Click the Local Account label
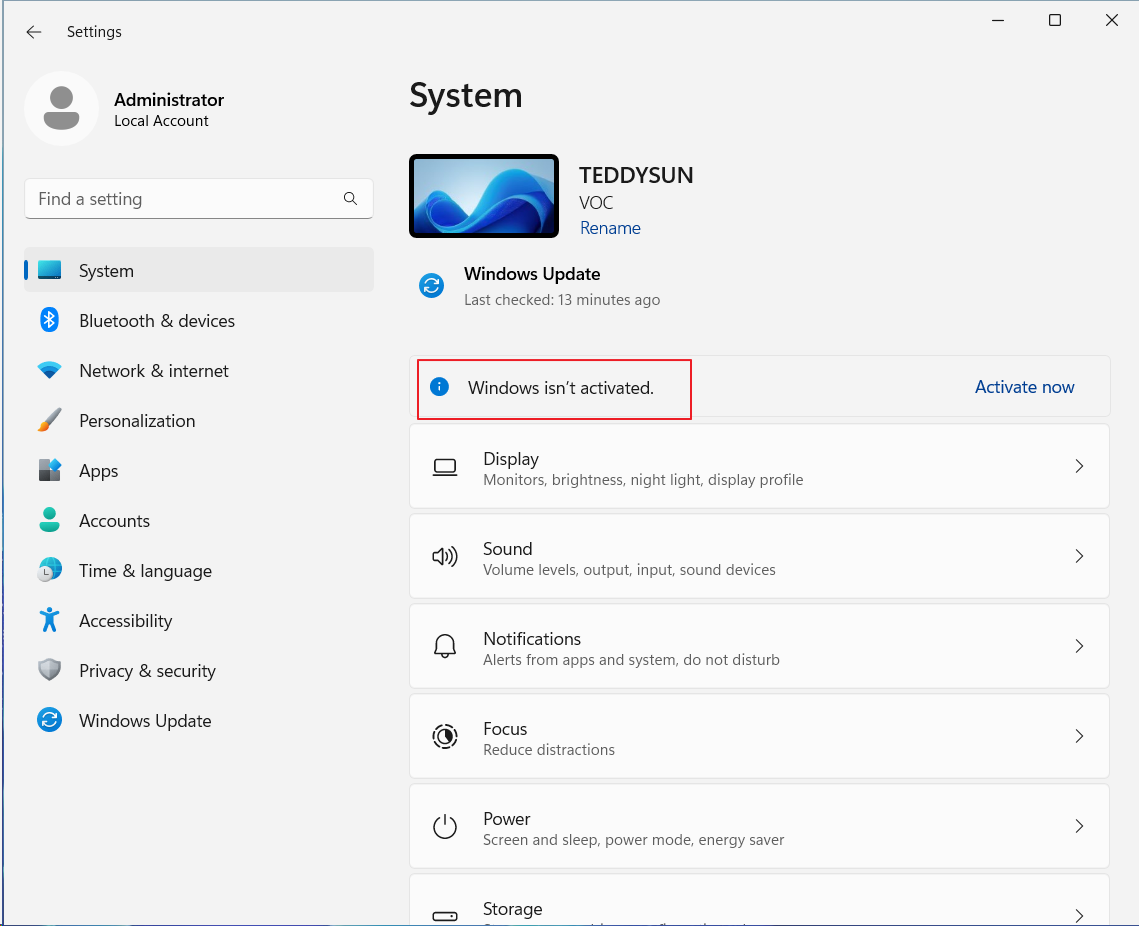 pyautogui.click(x=161, y=121)
